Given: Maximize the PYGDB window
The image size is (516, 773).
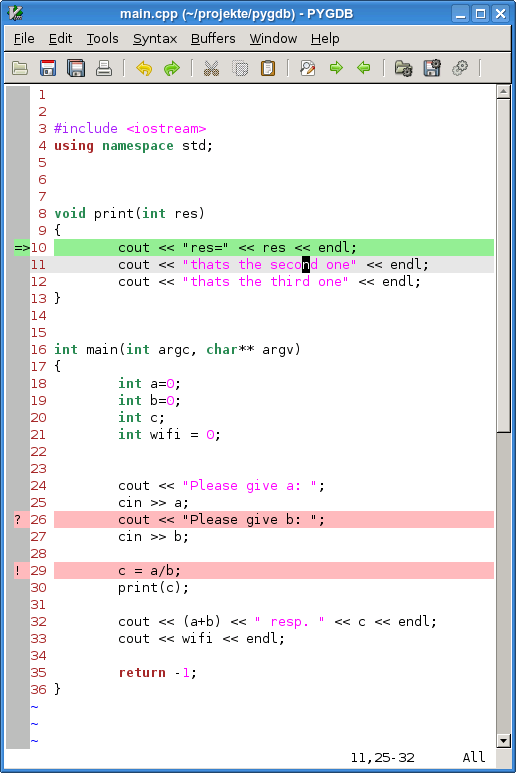Looking at the screenshot, I should (x=481, y=13).
